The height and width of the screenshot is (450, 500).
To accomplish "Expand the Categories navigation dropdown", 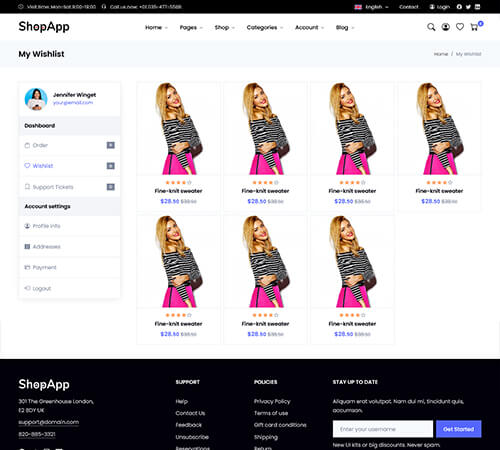I will [x=265, y=28].
